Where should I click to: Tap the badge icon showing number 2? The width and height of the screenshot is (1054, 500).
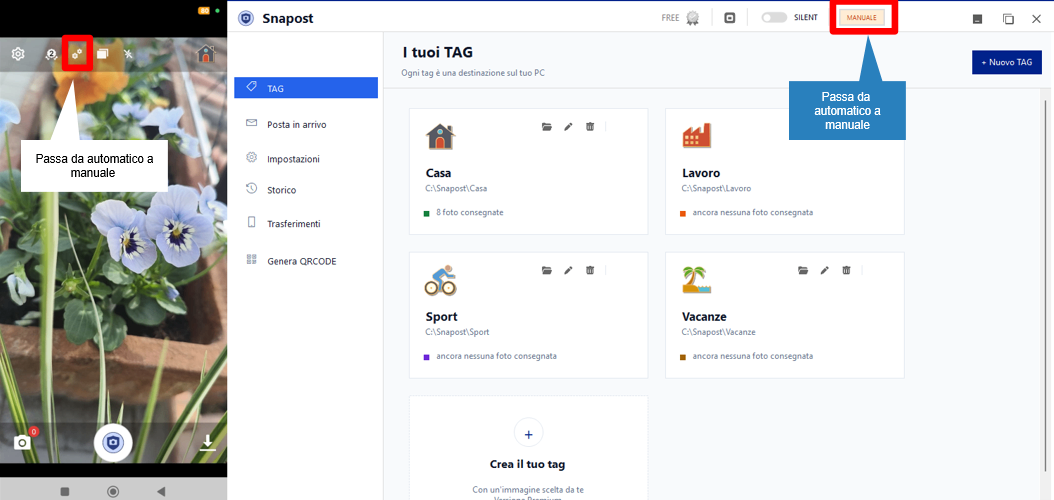click(50, 54)
